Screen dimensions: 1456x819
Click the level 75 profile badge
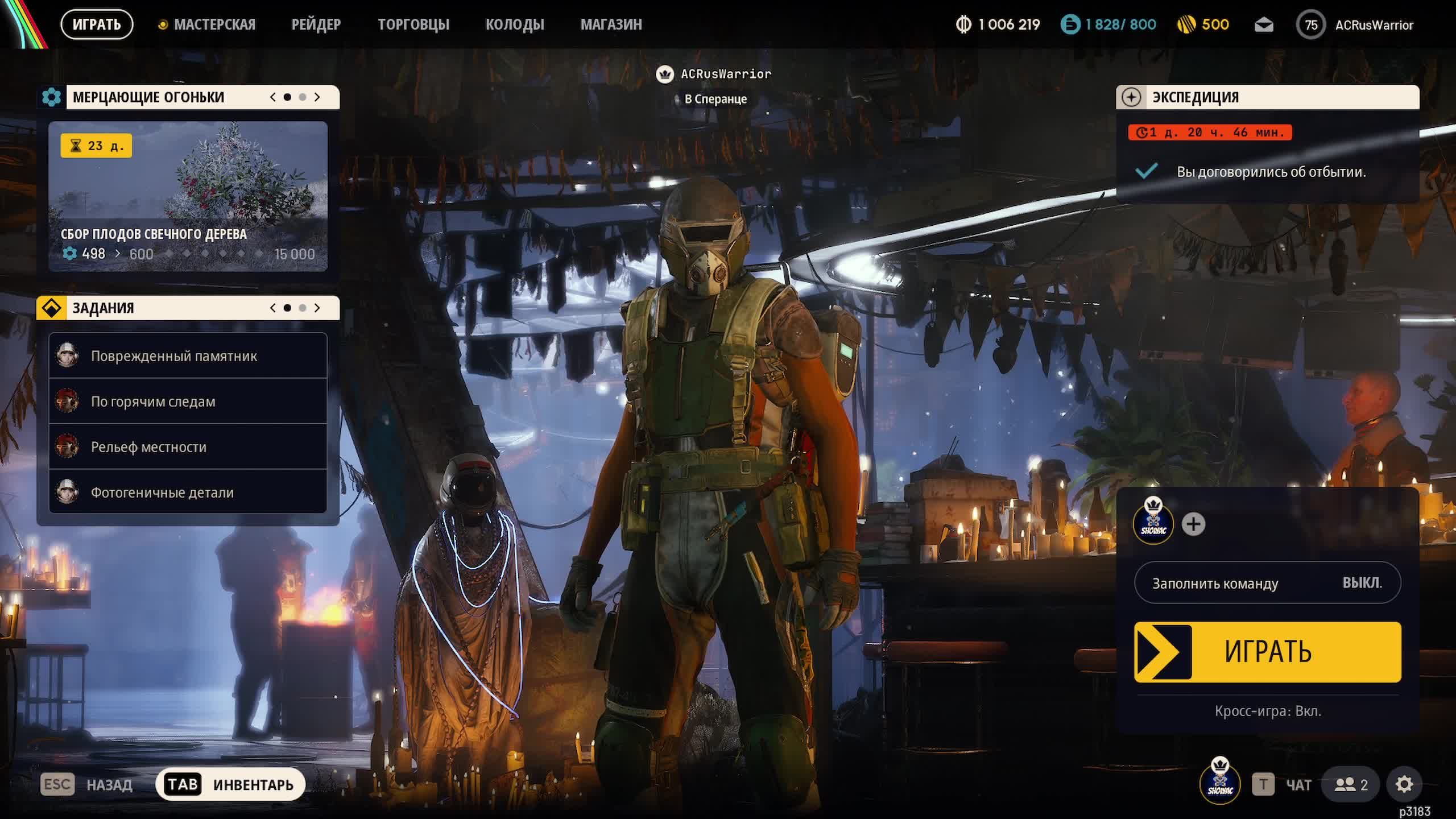[x=1311, y=25]
